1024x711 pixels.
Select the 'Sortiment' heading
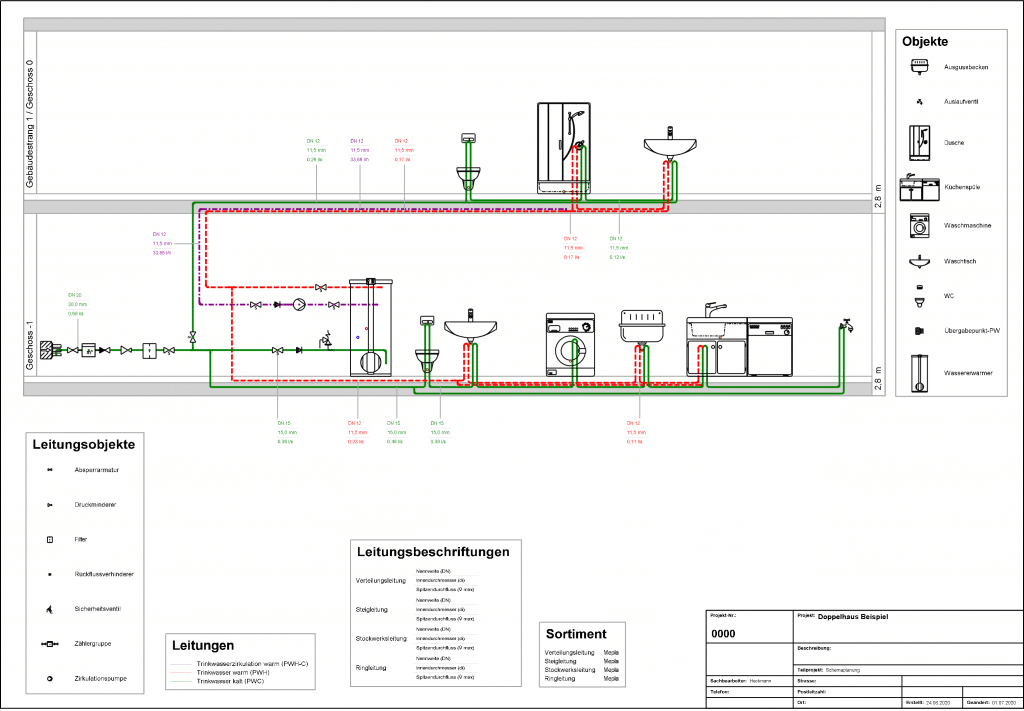576,633
